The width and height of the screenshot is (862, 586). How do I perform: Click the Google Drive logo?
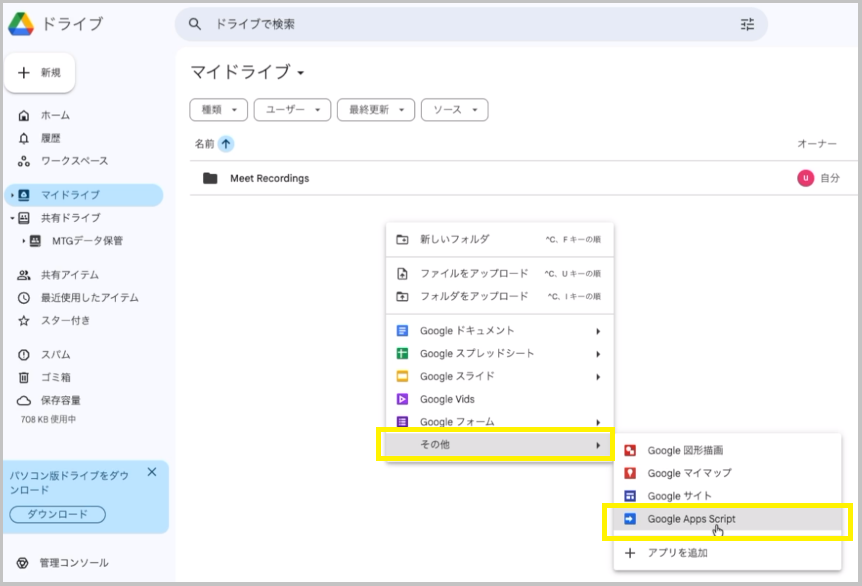[x=21, y=24]
